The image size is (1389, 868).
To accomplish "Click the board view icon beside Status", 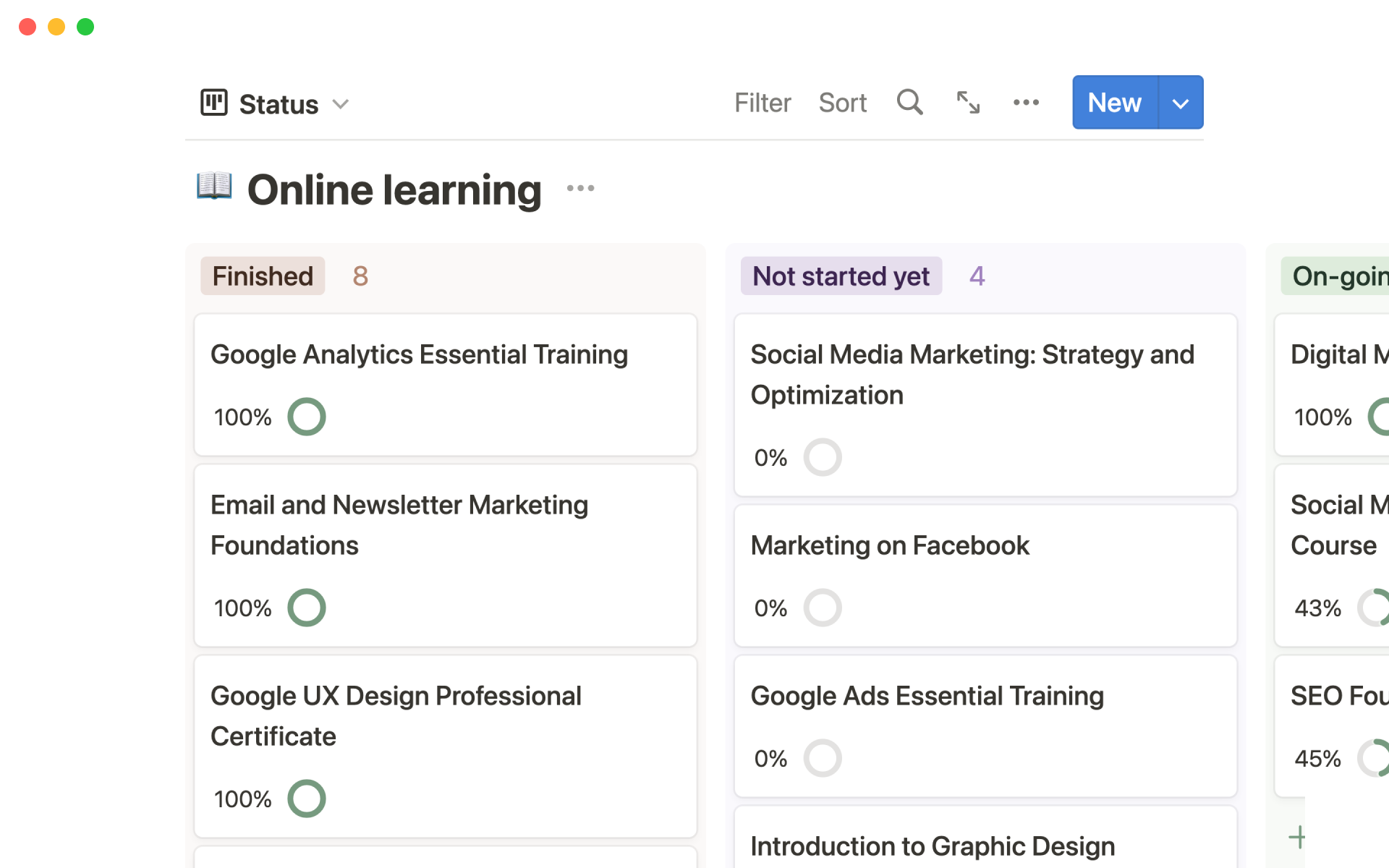I will click(x=214, y=103).
